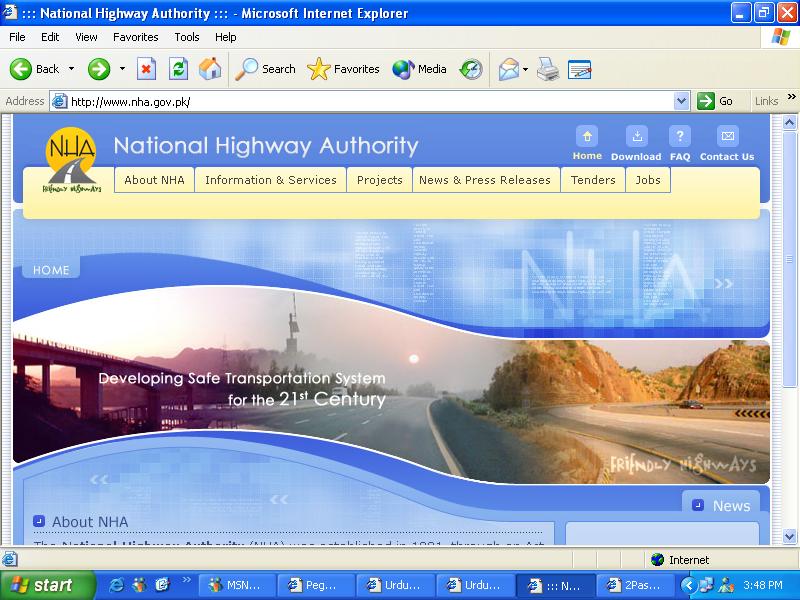Refresh the page with green arrows icon

click(x=178, y=69)
